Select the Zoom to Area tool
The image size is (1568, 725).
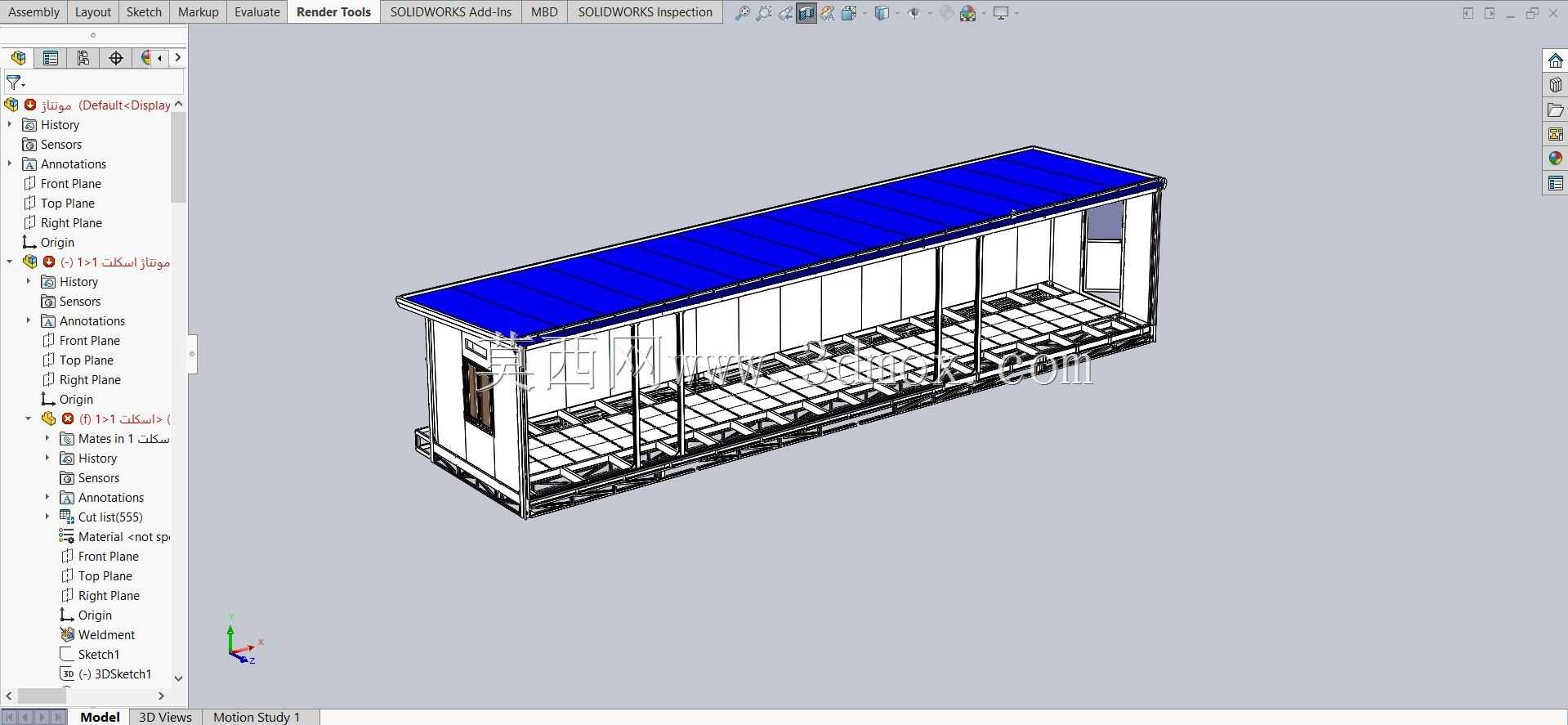763,13
